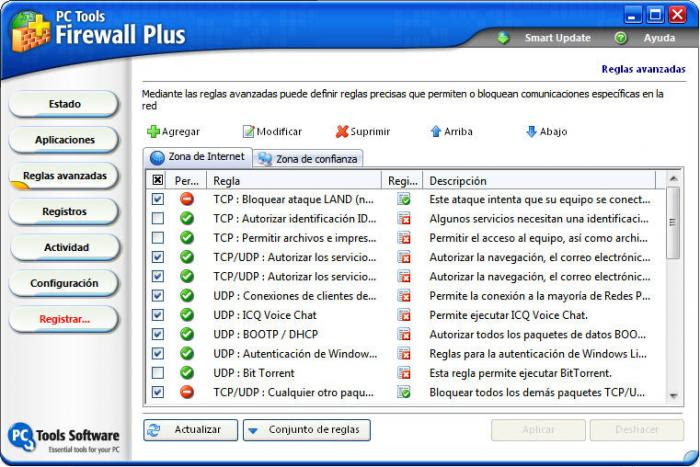
Task: Enable the Autorizar identificación rule checkbox
Action: pyautogui.click(x=158, y=218)
